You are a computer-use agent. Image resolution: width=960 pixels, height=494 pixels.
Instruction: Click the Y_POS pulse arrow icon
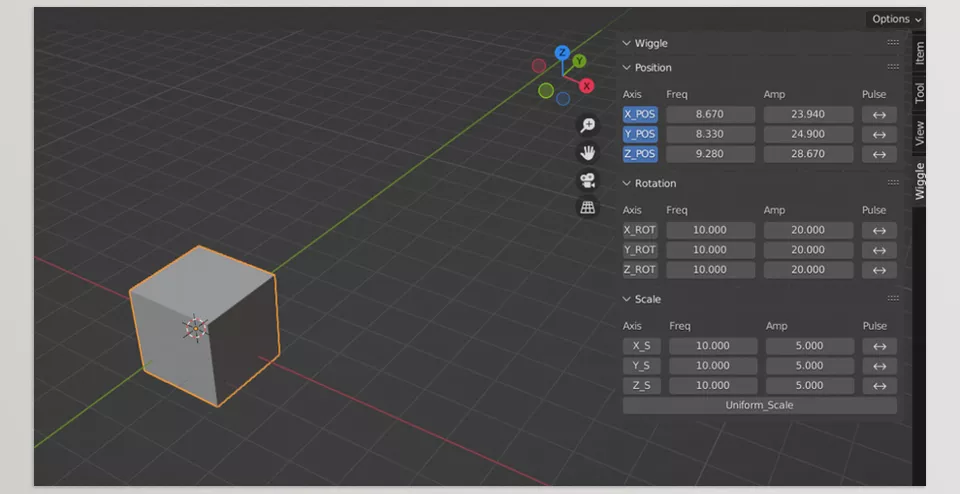pos(879,134)
